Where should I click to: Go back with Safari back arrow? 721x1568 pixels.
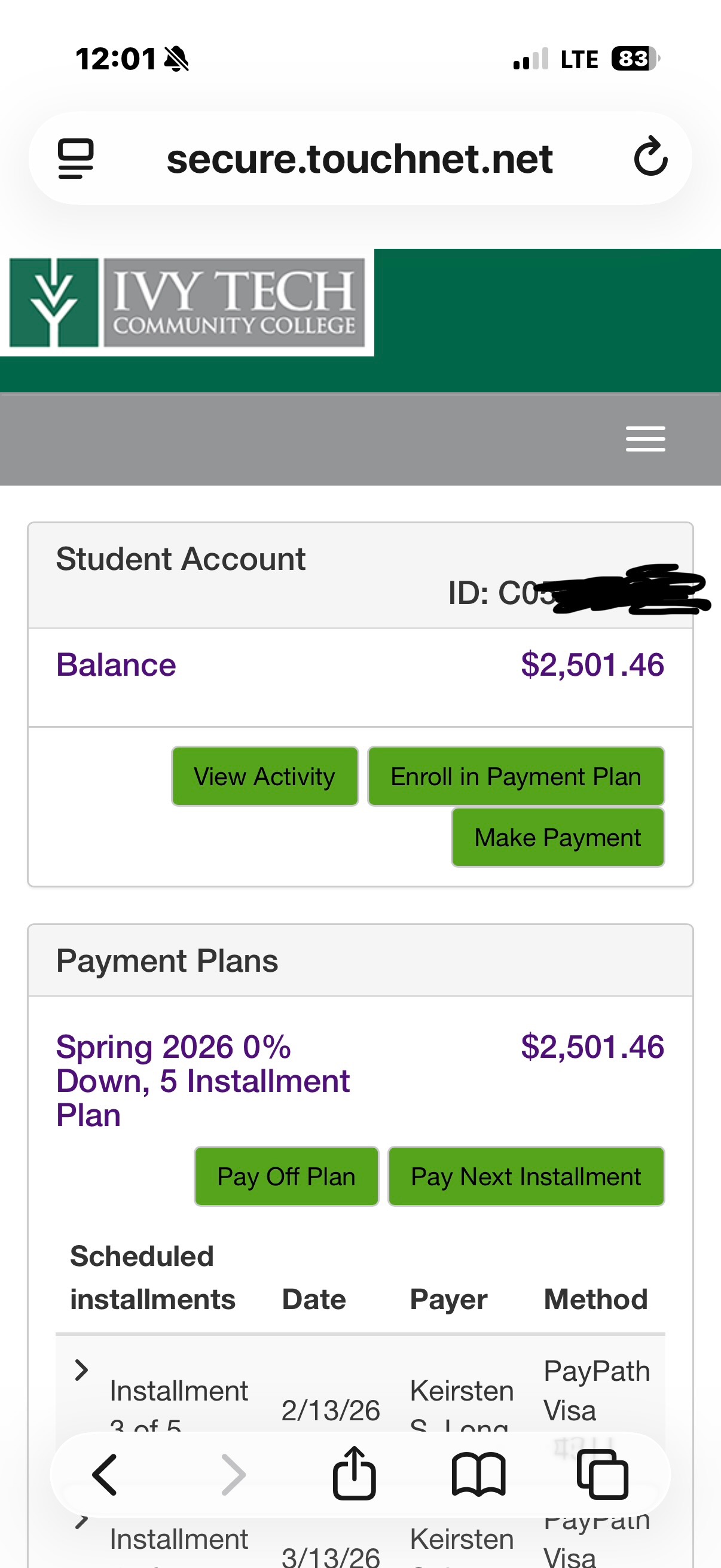click(105, 1474)
